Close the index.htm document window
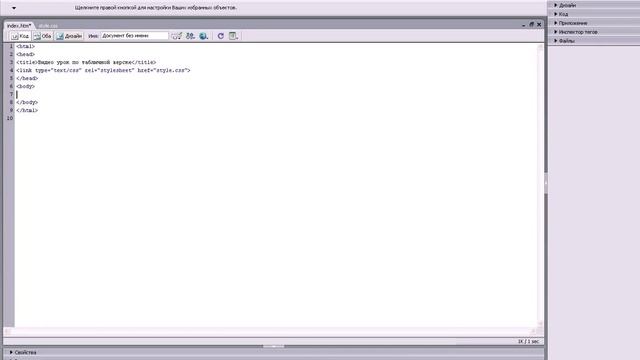 pos(539,24)
